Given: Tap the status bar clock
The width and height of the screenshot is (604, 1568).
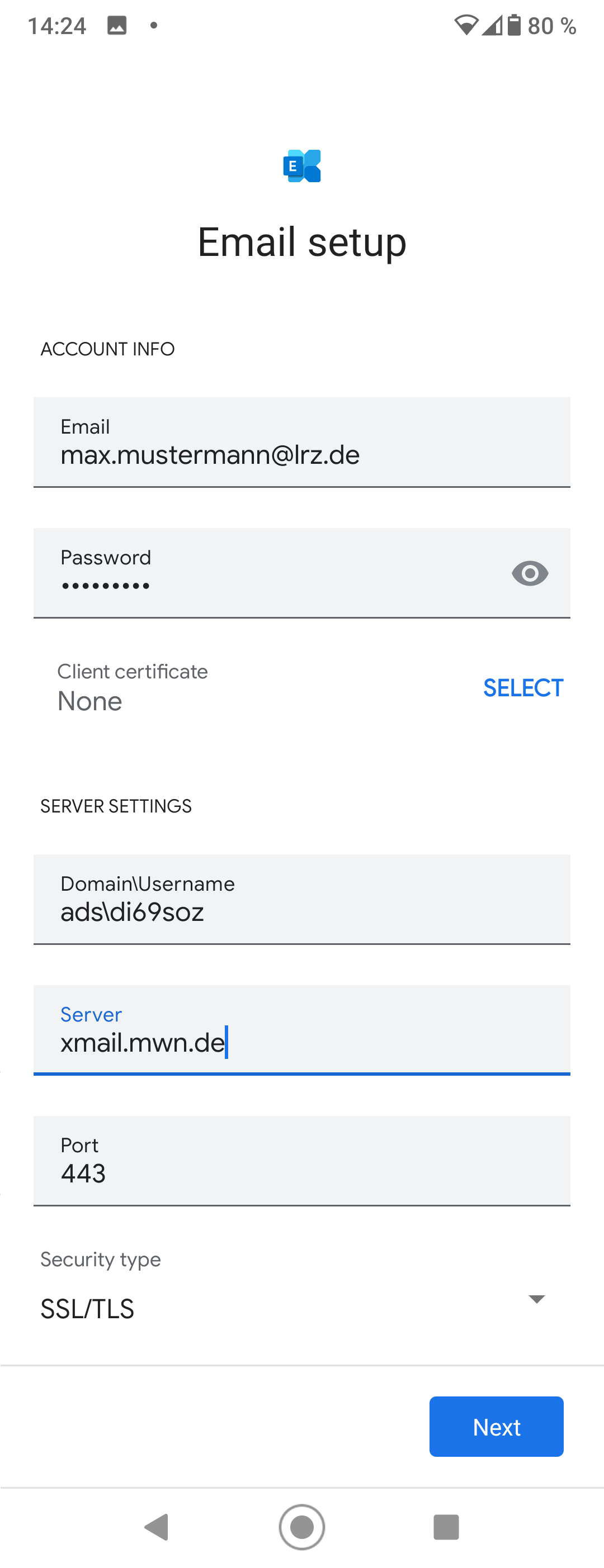Looking at the screenshot, I should [x=57, y=26].
